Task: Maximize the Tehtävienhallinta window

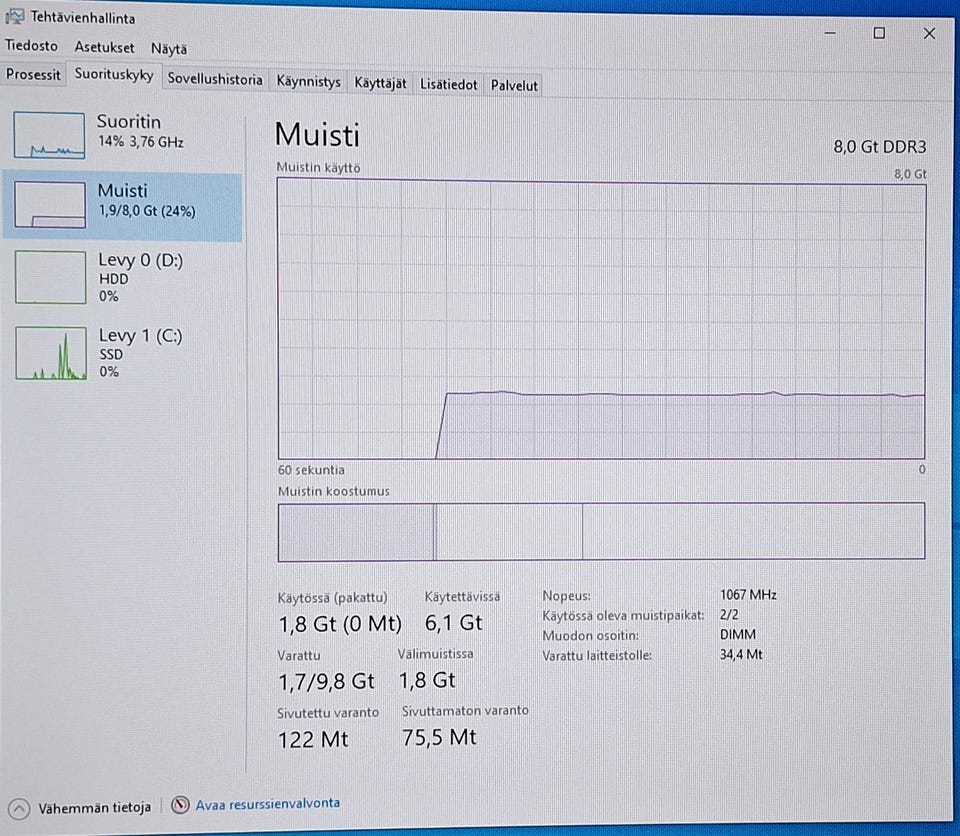Action: tap(879, 33)
